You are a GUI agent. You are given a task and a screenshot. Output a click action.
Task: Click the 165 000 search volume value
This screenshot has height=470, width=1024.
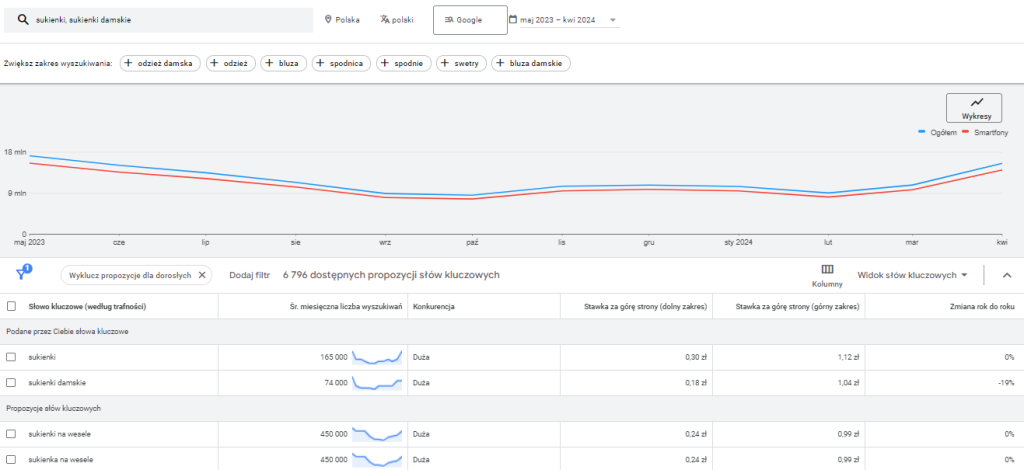333,357
